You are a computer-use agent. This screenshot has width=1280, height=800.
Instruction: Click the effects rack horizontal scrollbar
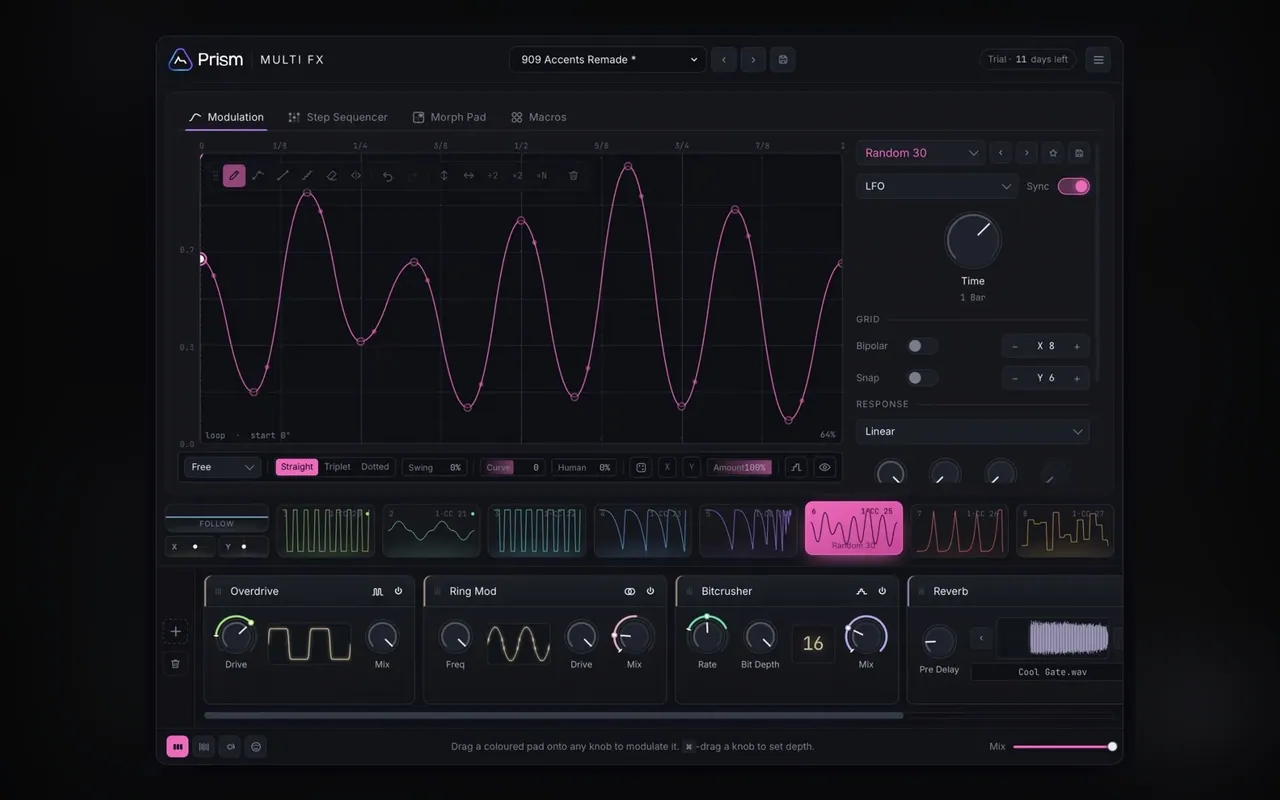pyautogui.click(x=554, y=716)
